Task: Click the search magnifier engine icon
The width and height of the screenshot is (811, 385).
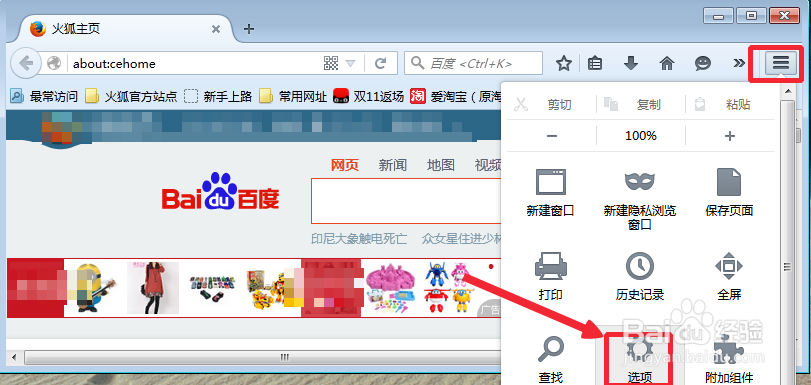Action: point(417,63)
